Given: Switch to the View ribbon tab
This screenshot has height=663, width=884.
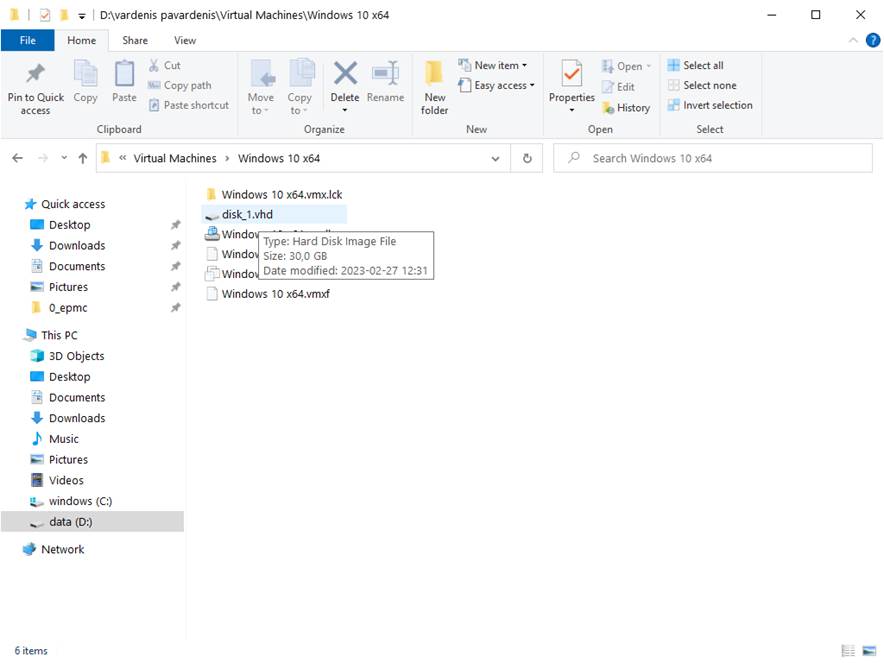Looking at the screenshot, I should coord(185,40).
